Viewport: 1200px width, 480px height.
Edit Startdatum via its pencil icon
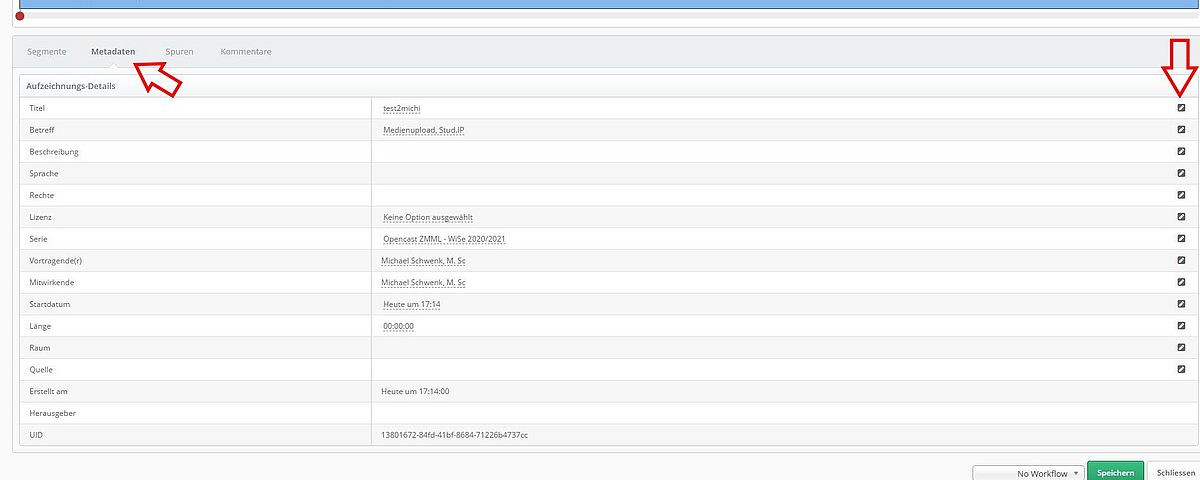coord(1180,304)
